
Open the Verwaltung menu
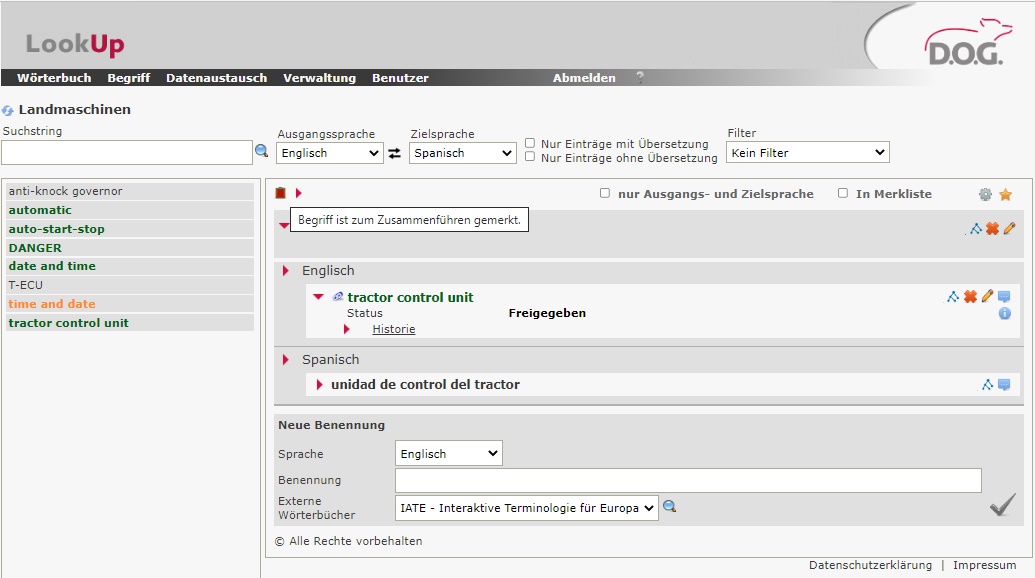click(319, 78)
